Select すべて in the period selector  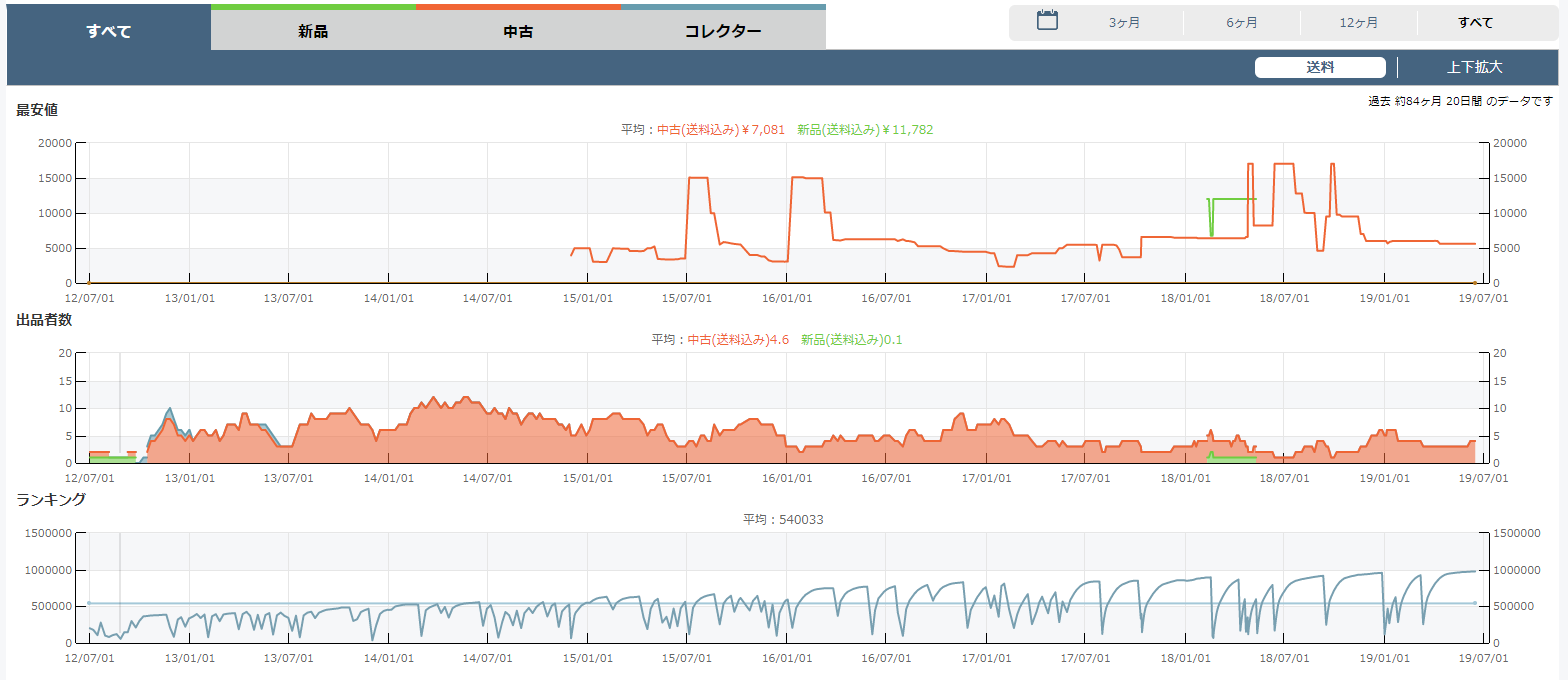click(1475, 23)
